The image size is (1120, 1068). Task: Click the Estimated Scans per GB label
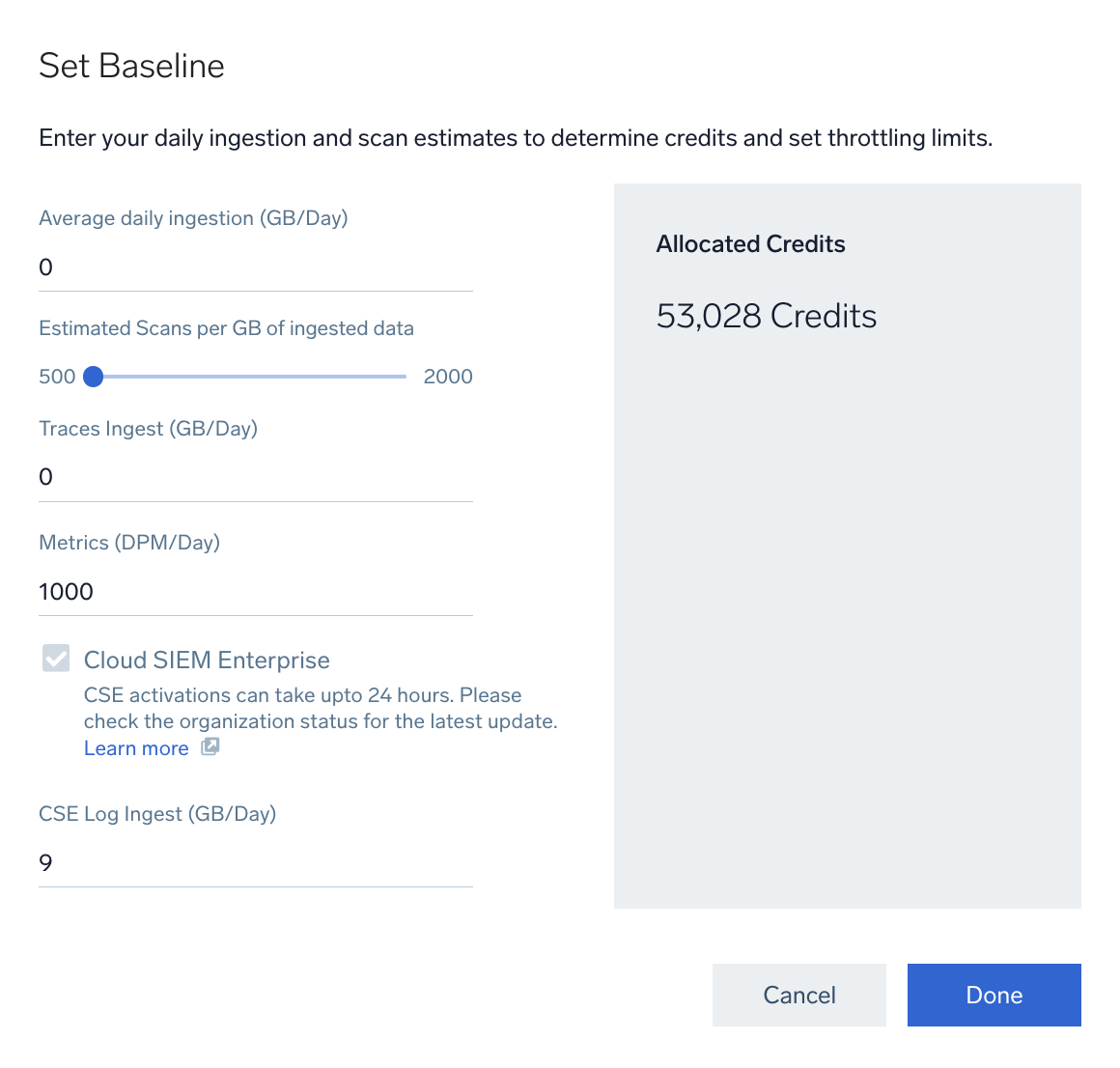point(226,328)
